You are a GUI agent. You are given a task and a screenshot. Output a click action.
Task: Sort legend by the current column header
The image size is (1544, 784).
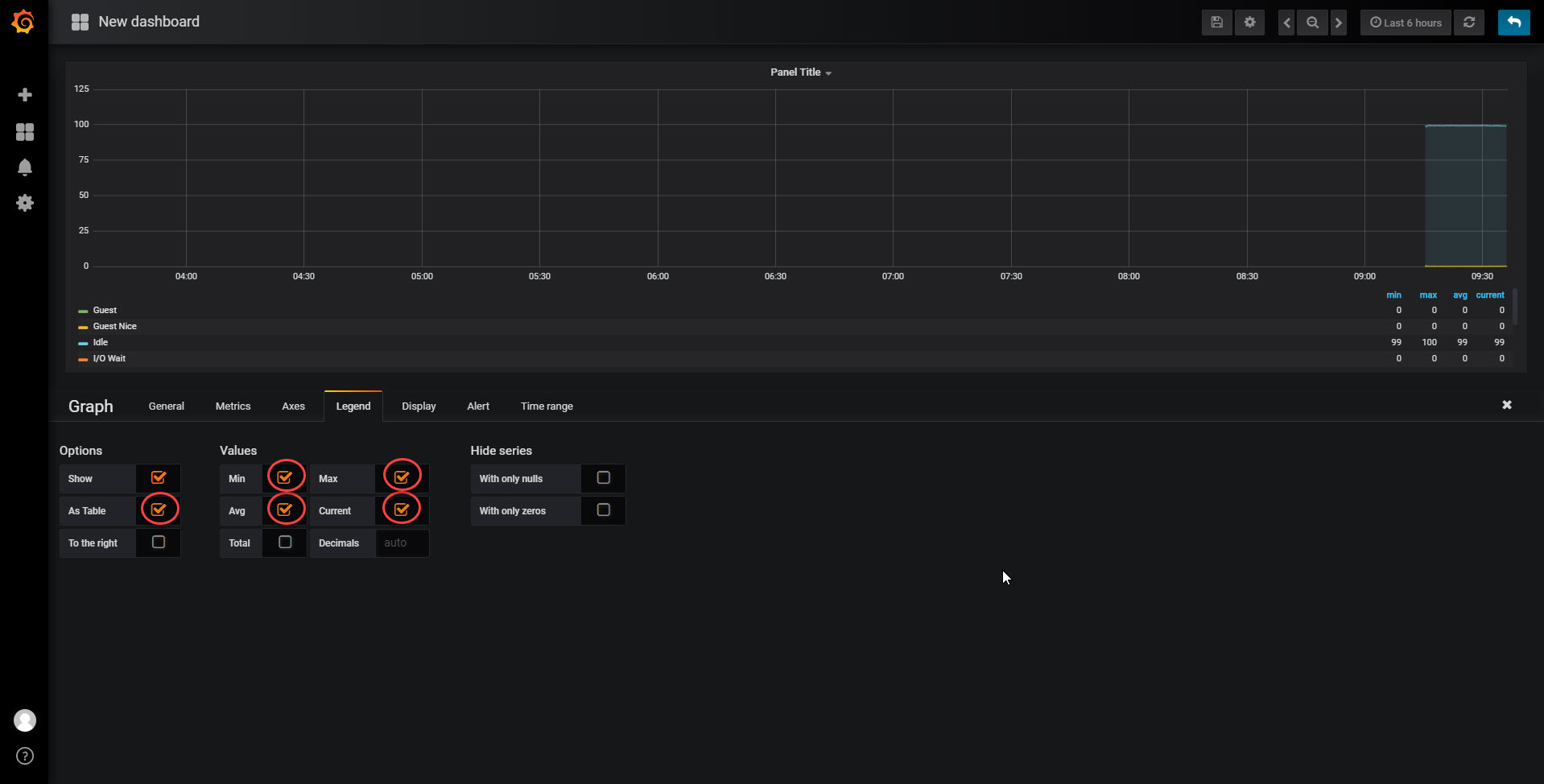click(1490, 295)
